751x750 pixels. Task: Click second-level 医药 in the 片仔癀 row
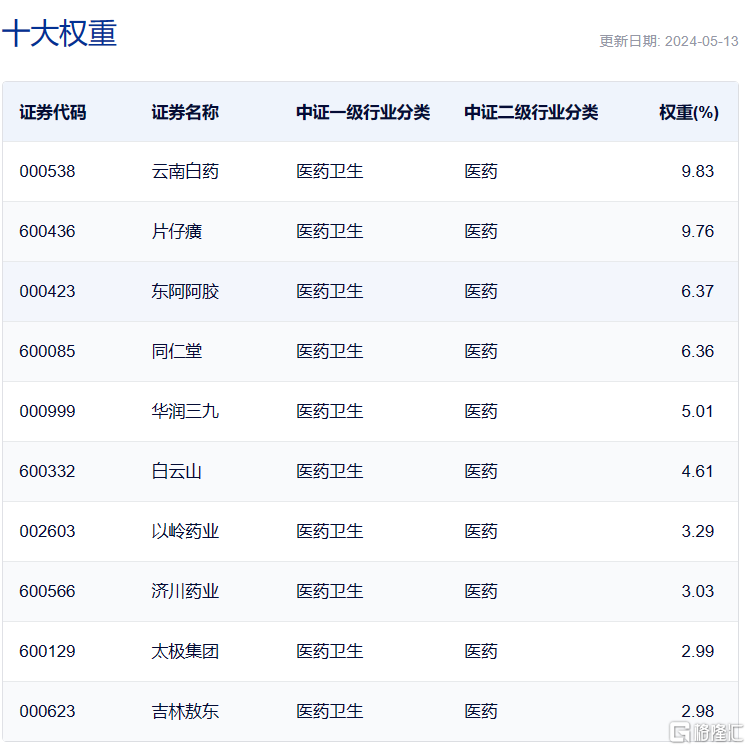pyautogui.click(x=481, y=231)
